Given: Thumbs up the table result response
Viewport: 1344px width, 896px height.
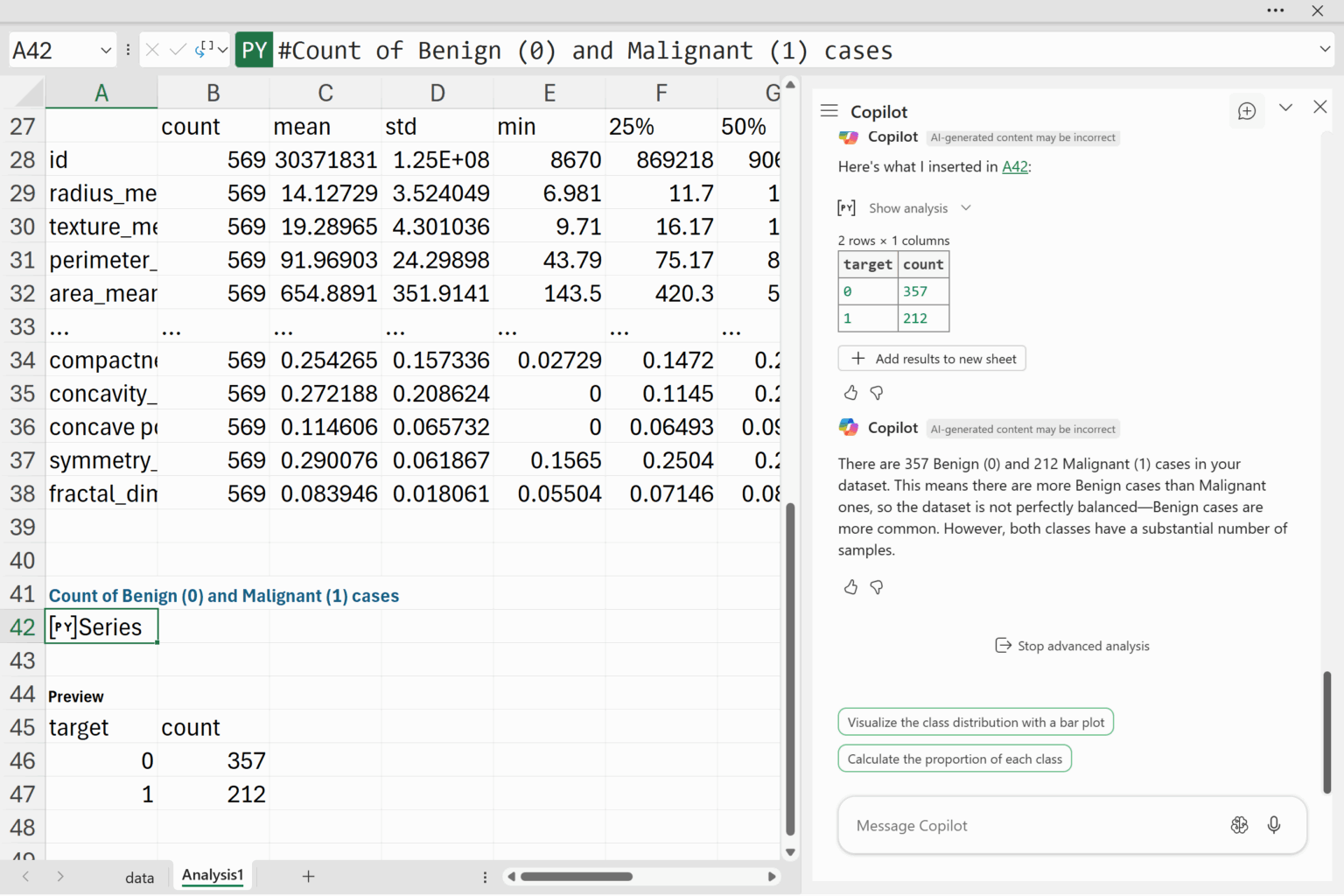Looking at the screenshot, I should (x=850, y=393).
